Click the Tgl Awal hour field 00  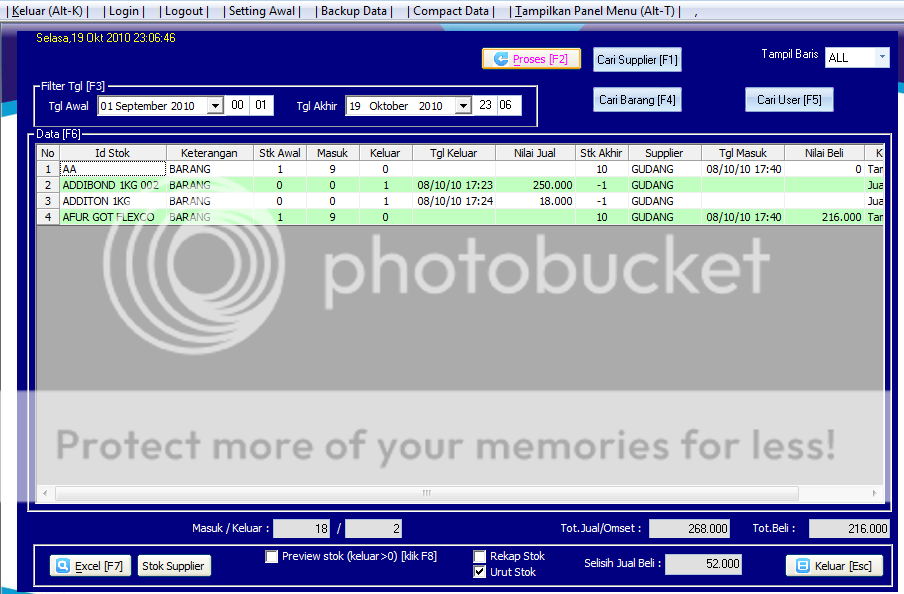(237, 105)
